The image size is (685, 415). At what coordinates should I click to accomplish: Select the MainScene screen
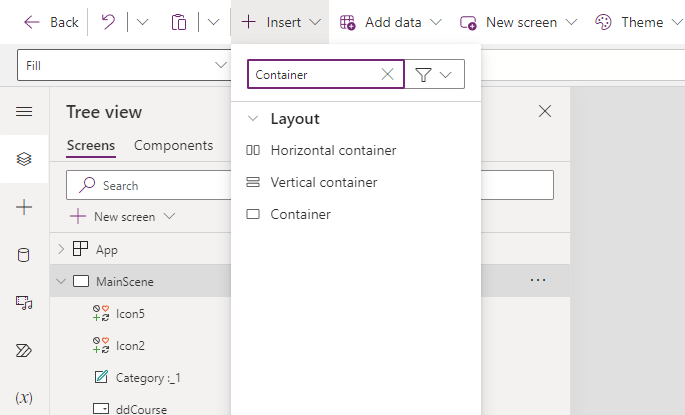[125, 281]
